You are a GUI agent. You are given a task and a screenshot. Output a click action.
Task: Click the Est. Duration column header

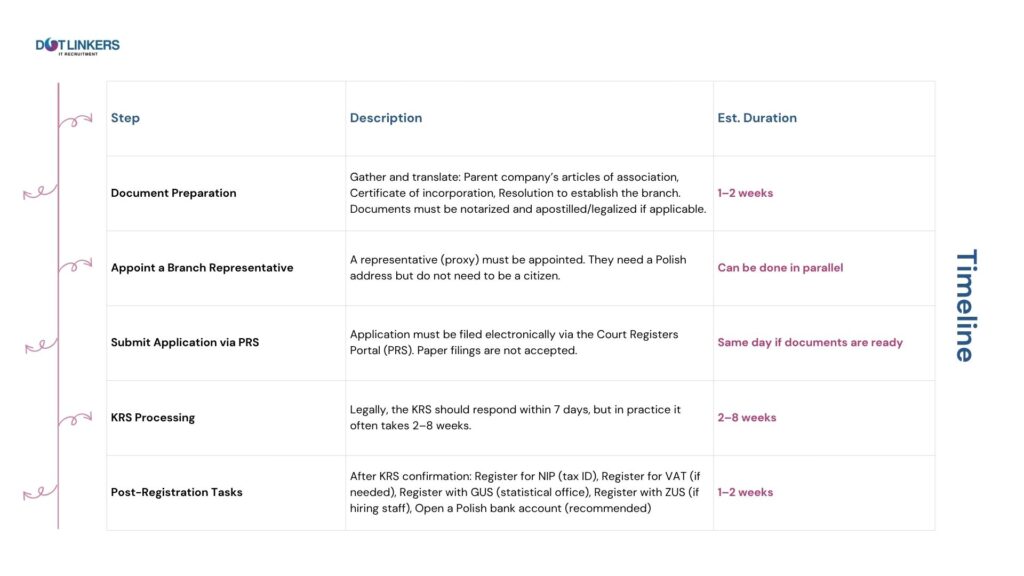757,118
